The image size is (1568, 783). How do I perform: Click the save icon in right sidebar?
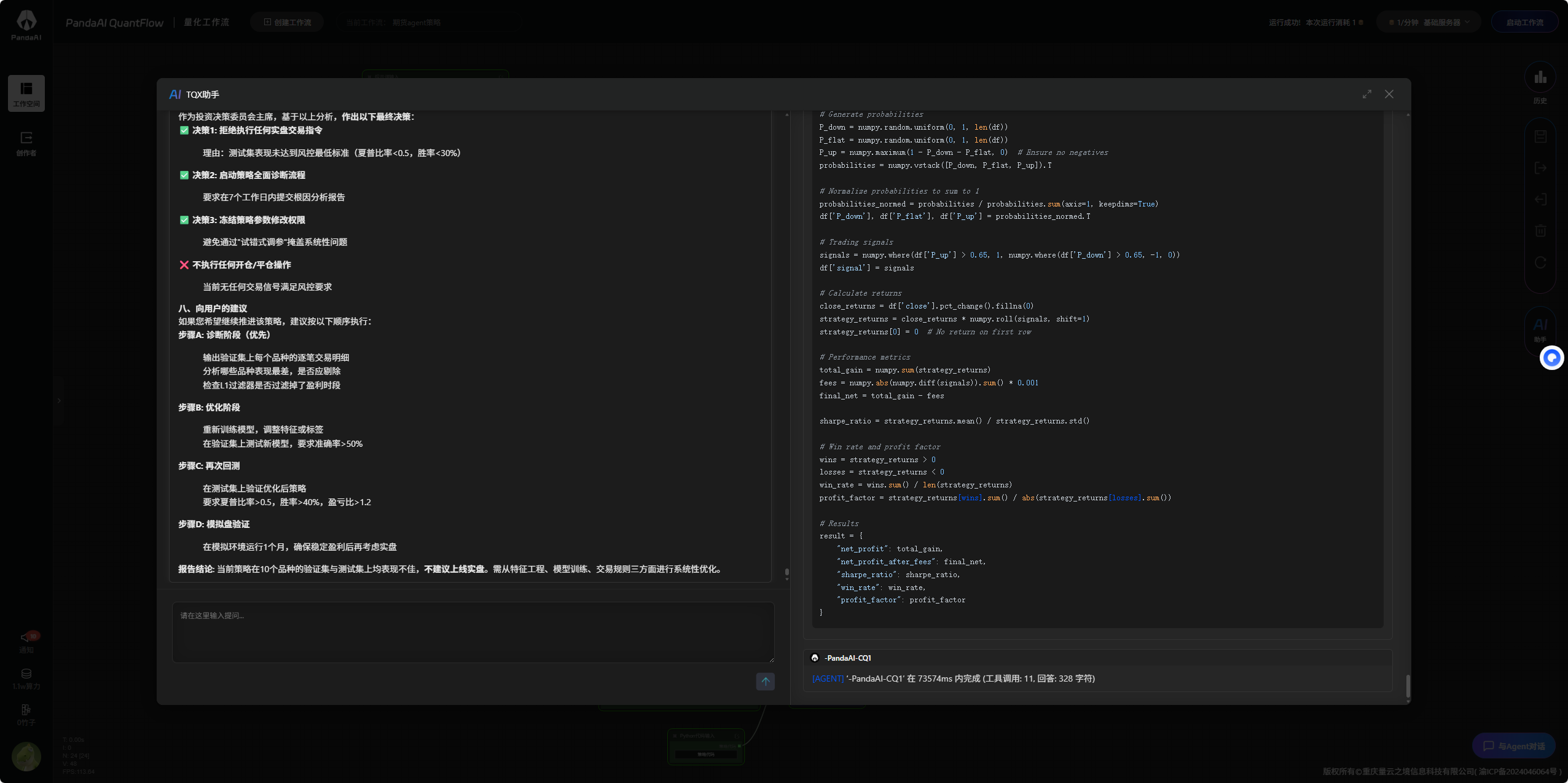[1541, 136]
